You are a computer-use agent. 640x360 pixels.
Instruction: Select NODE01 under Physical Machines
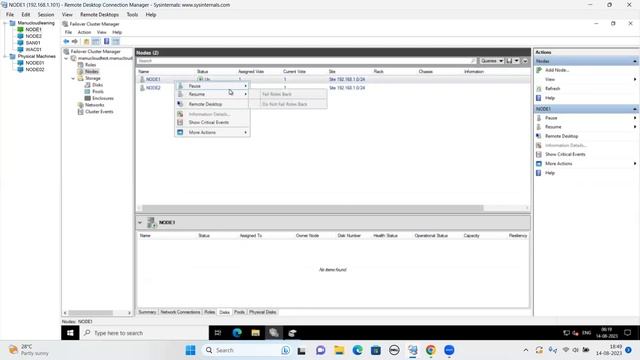coord(34,63)
